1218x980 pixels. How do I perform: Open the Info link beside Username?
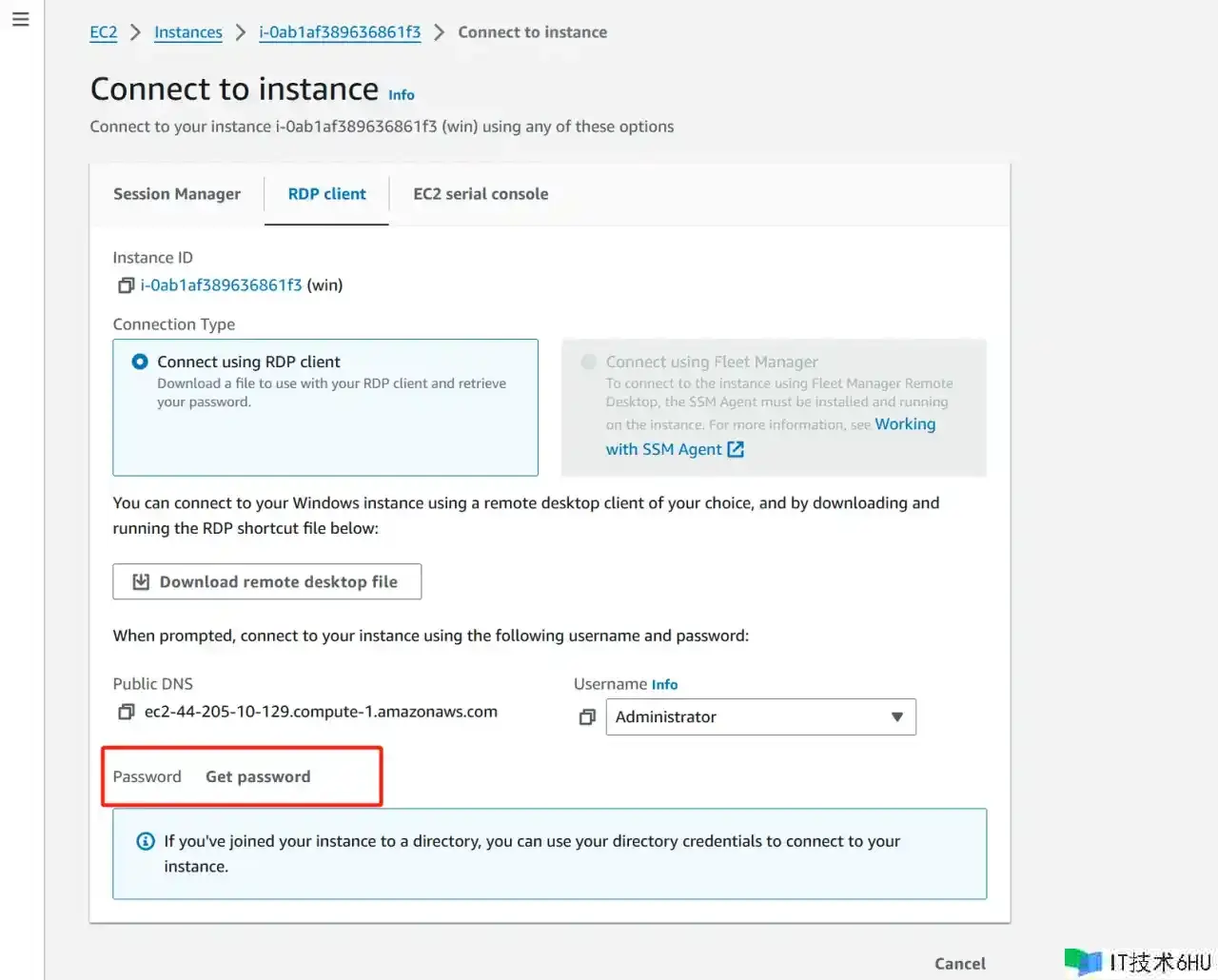pyautogui.click(x=664, y=685)
